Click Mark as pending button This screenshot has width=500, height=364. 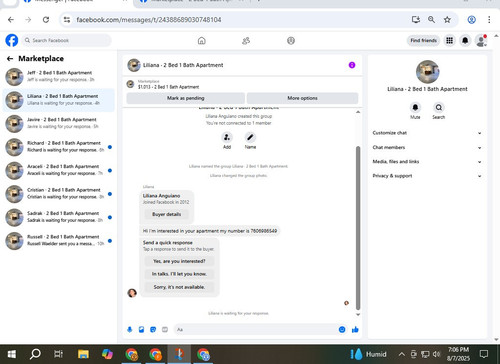pos(186,98)
